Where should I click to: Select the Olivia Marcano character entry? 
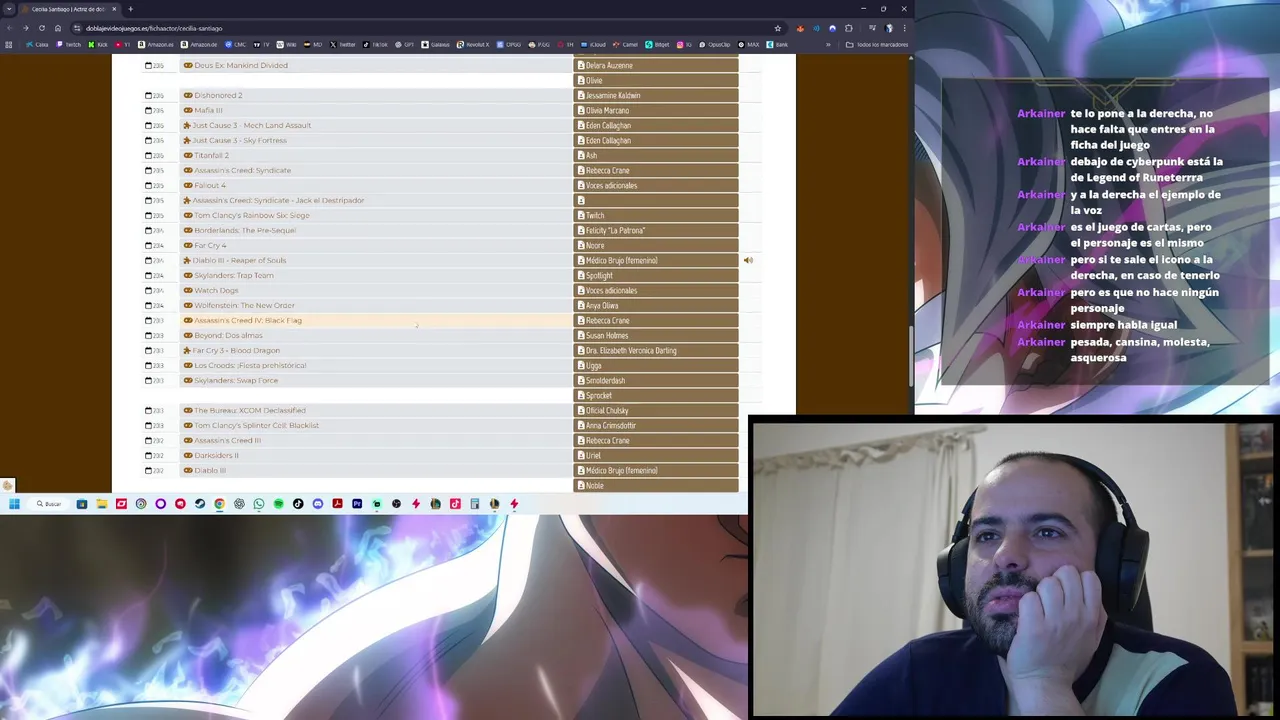(x=656, y=110)
